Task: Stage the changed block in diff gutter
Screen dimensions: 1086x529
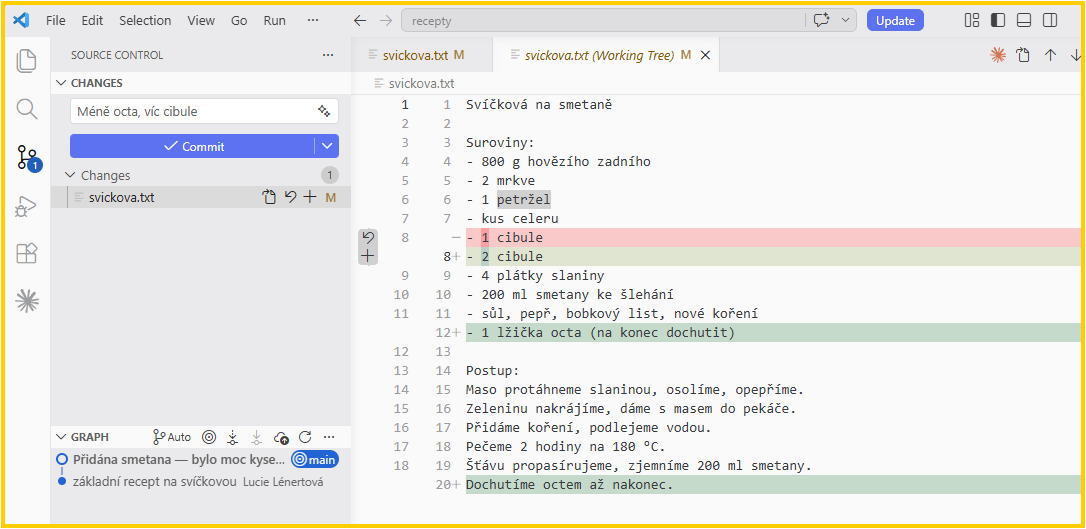Action: coord(368,256)
